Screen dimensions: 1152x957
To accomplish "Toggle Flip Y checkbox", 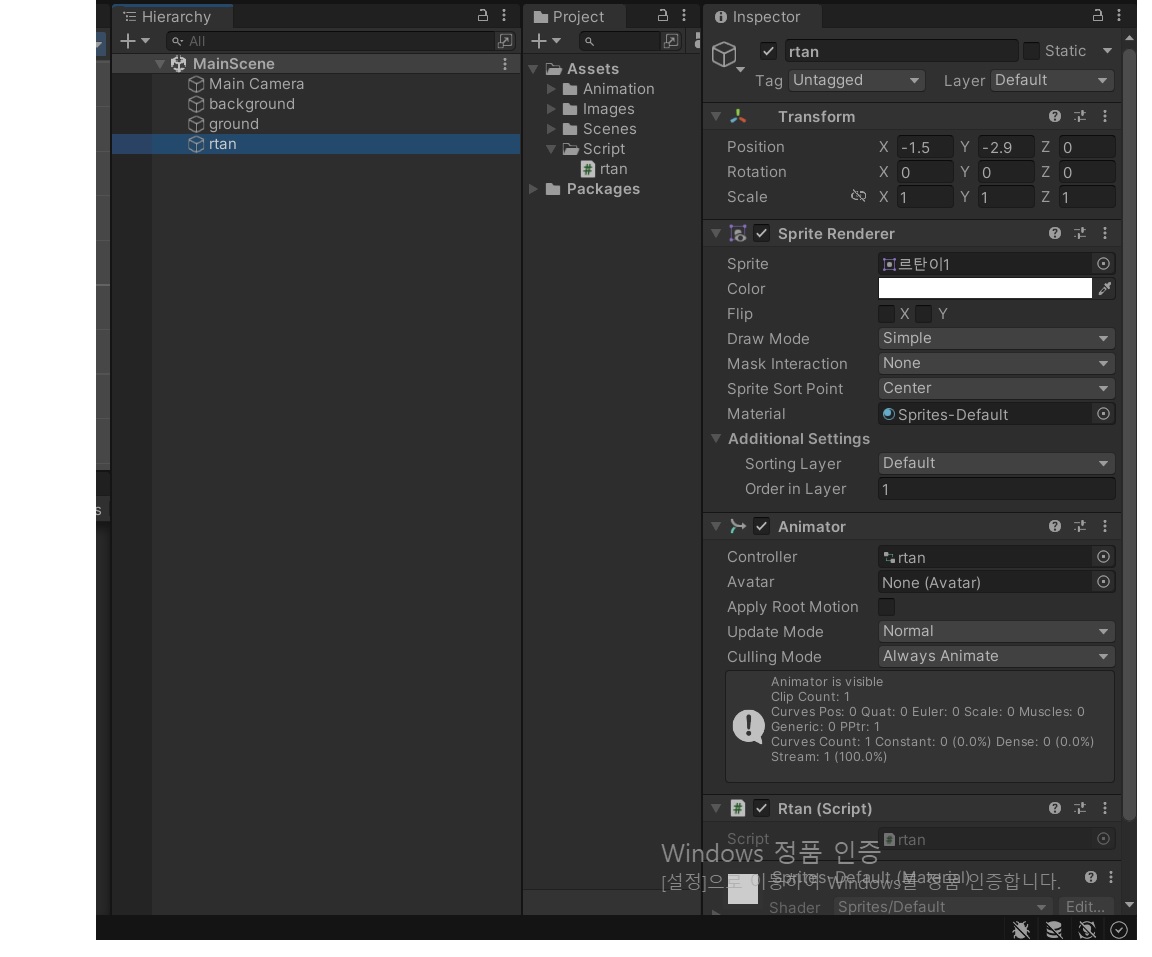I will 924,314.
